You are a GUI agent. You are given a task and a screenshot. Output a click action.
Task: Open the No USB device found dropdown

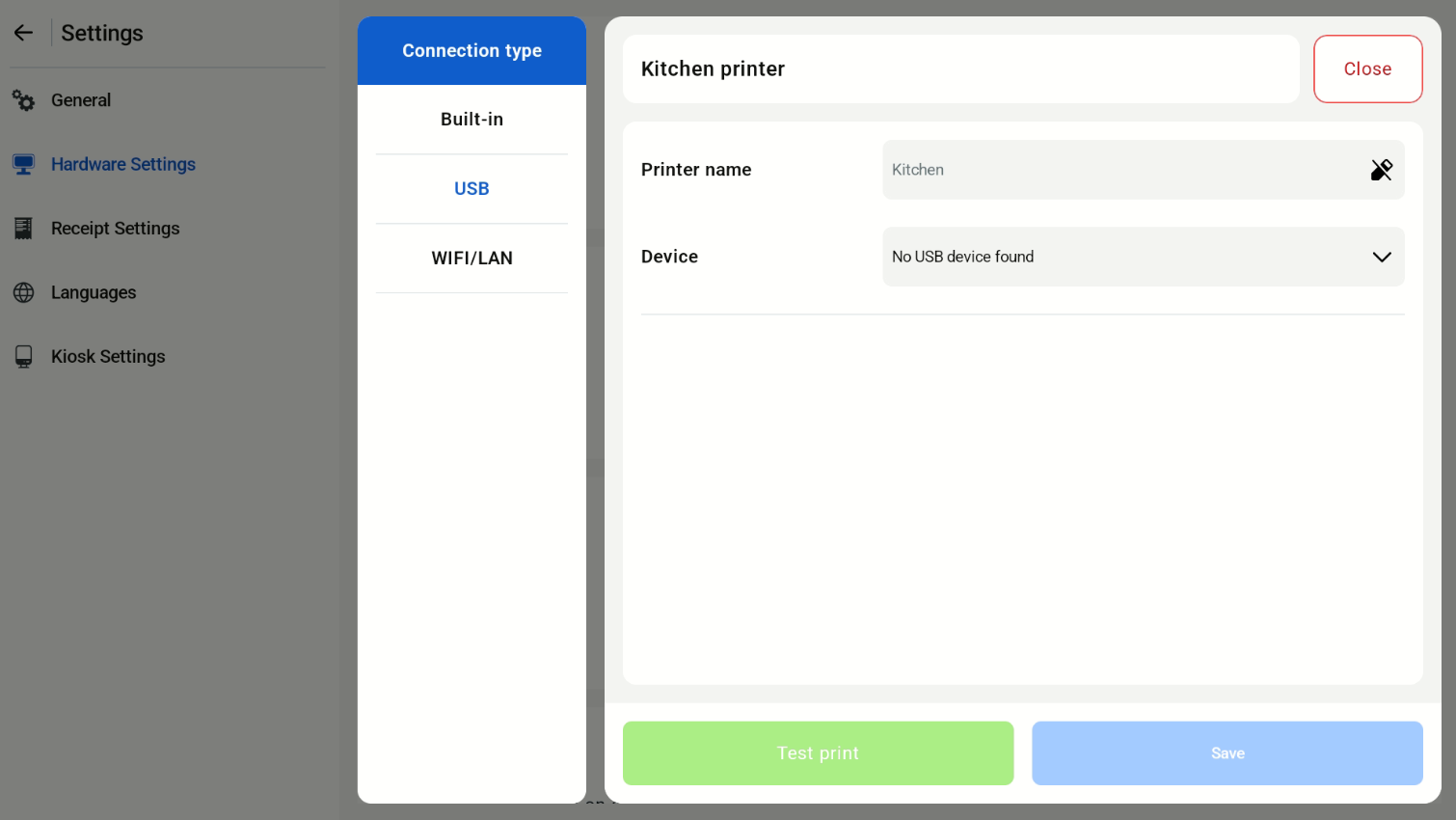(x=1143, y=257)
